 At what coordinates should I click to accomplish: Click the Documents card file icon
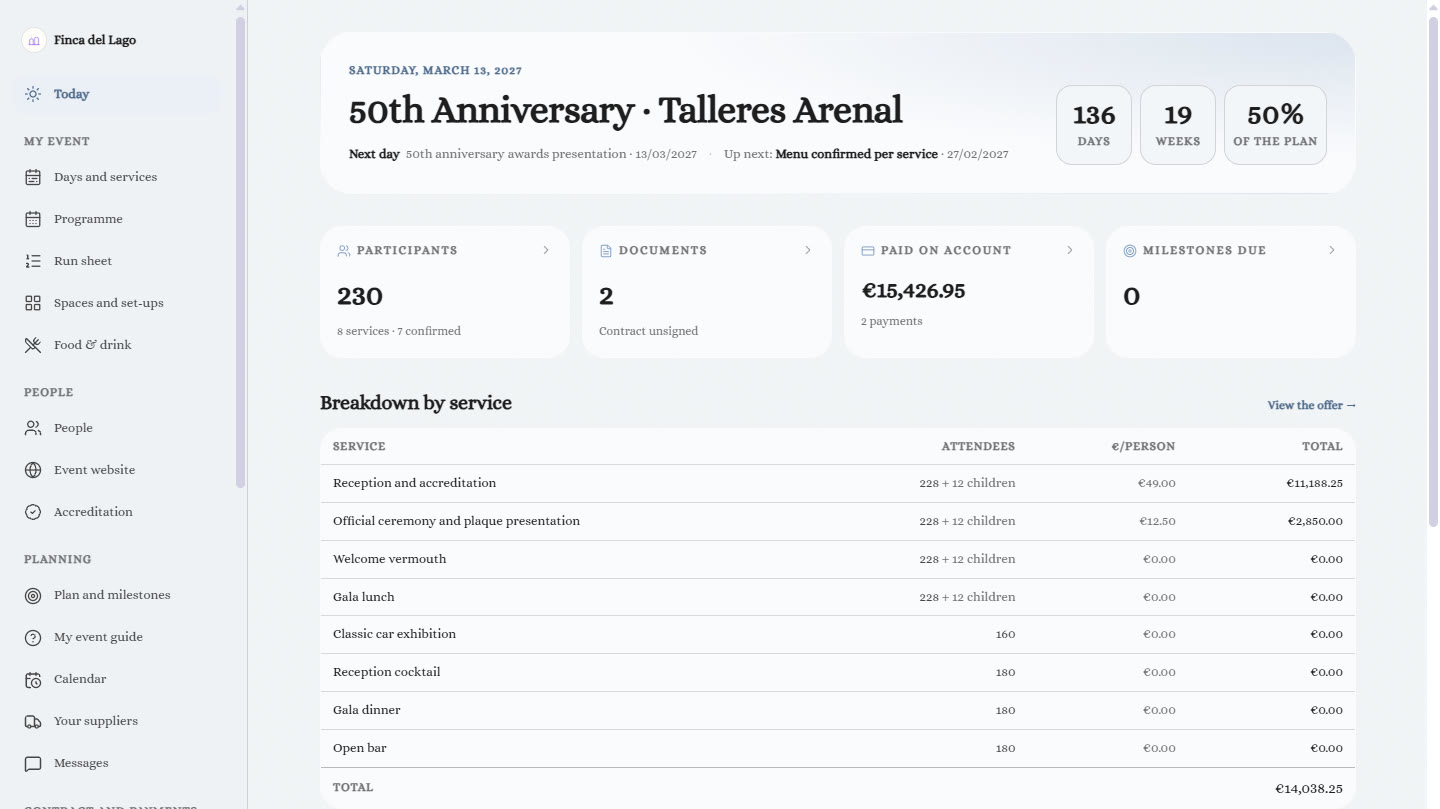605,251
